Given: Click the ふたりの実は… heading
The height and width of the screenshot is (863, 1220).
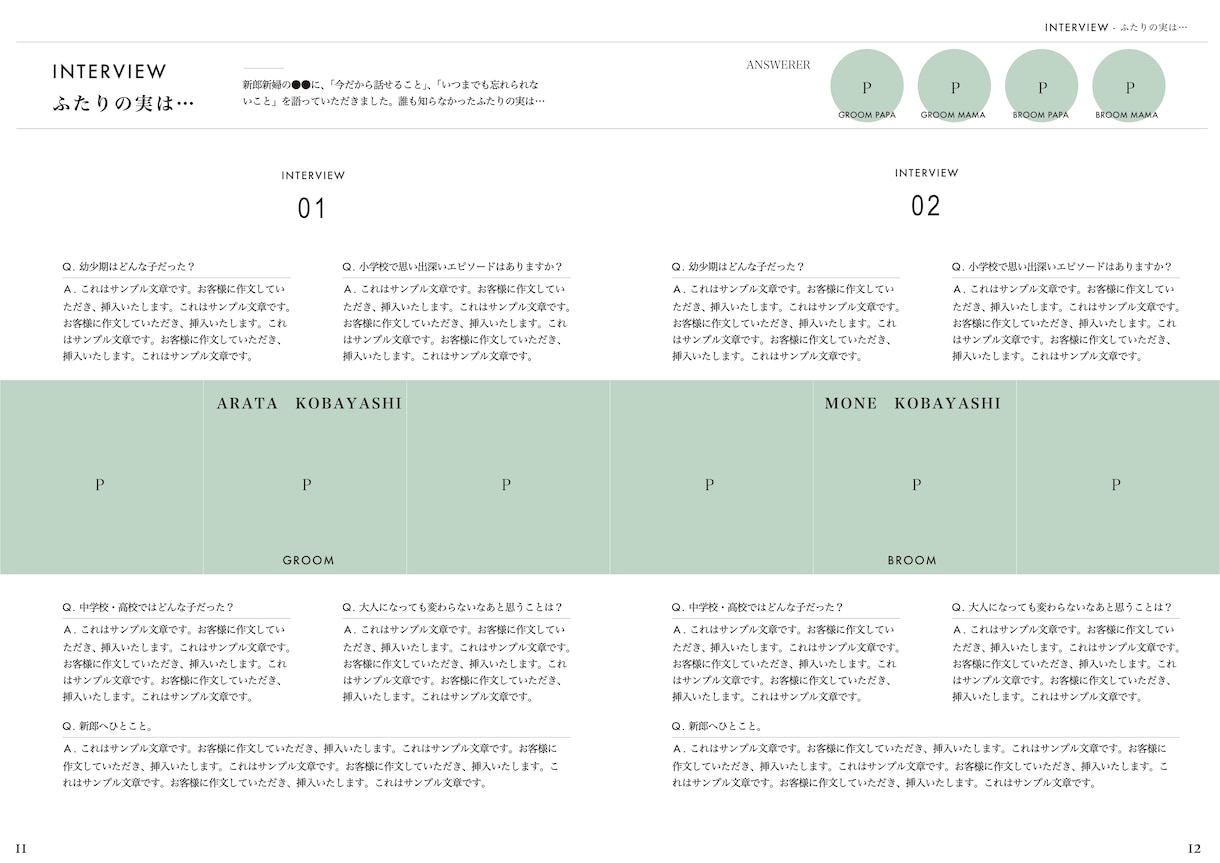Looking at the screenshot, I should pos(123,104).
